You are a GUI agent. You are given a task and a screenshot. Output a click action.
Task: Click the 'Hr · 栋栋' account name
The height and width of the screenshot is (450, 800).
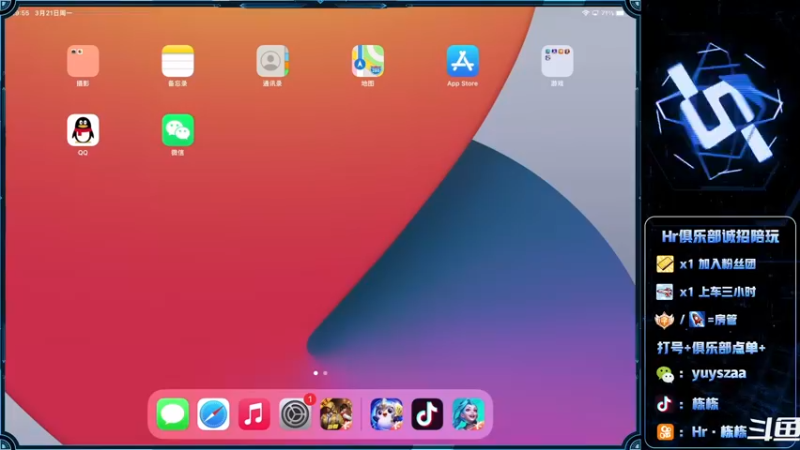coord(719,432)
